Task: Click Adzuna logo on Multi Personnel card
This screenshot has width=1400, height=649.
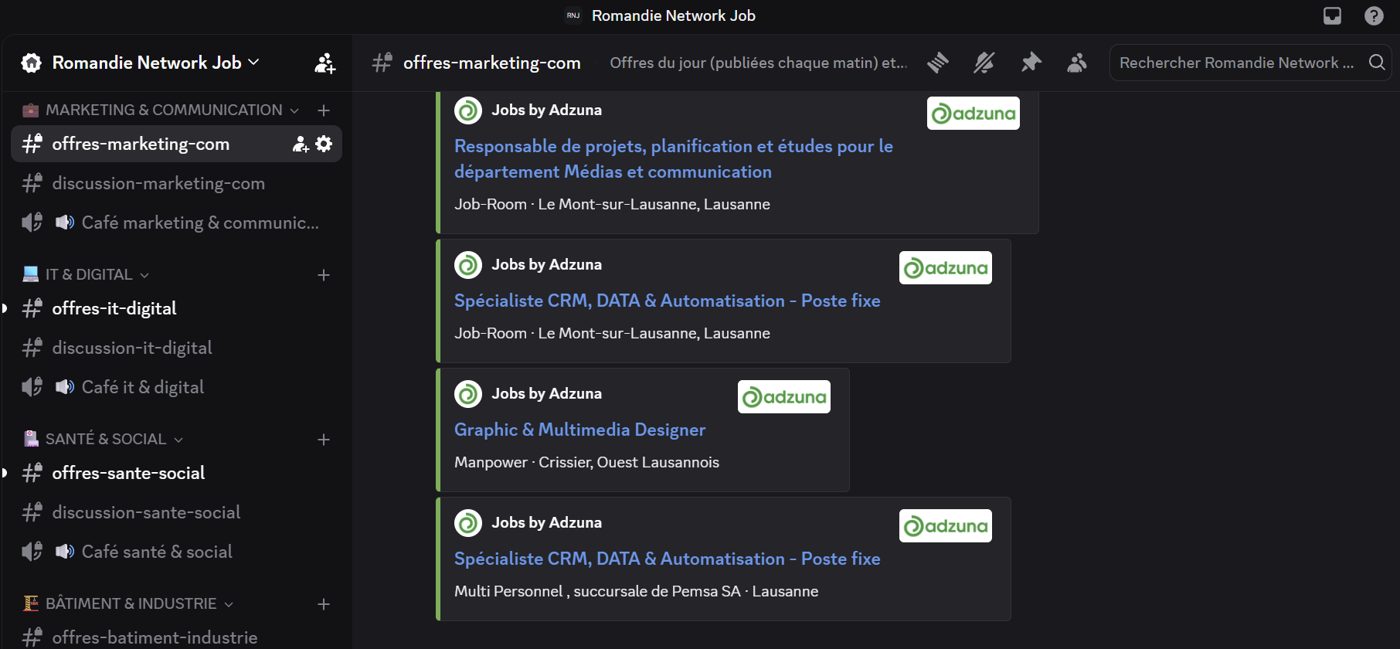Action: (x=945, y=525)
